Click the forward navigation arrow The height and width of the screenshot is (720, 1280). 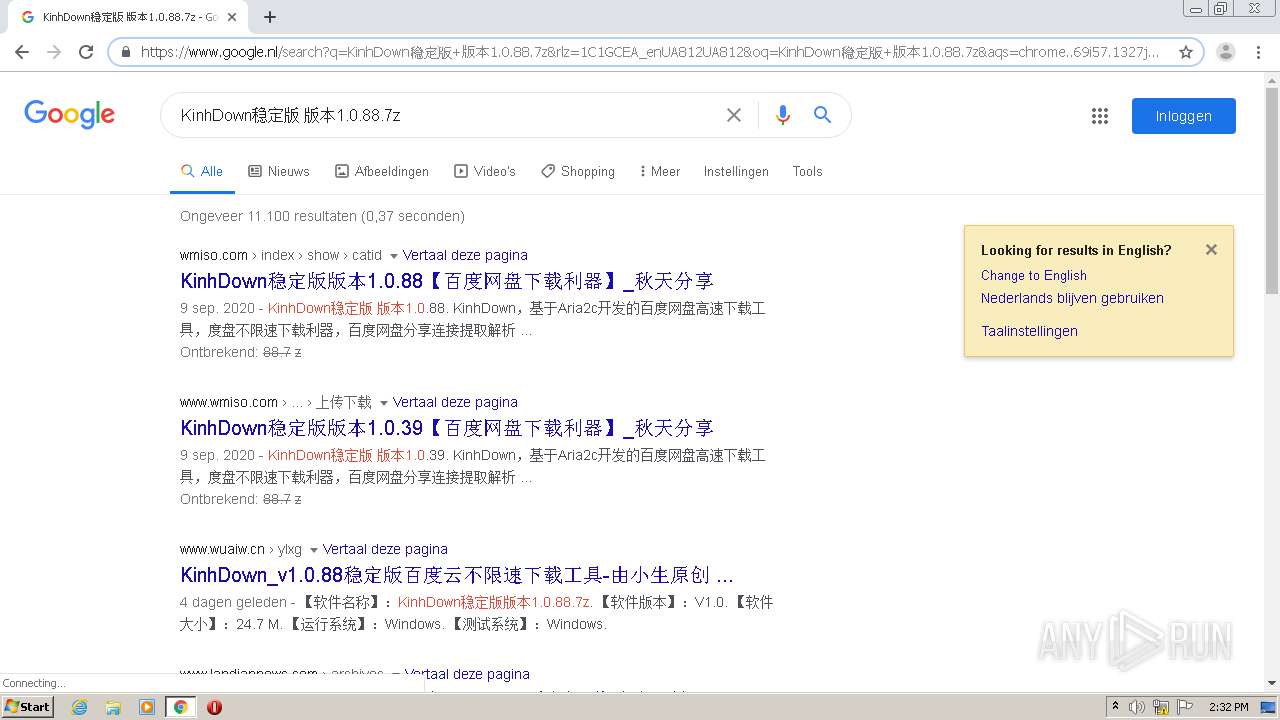[x=54, y=52]
